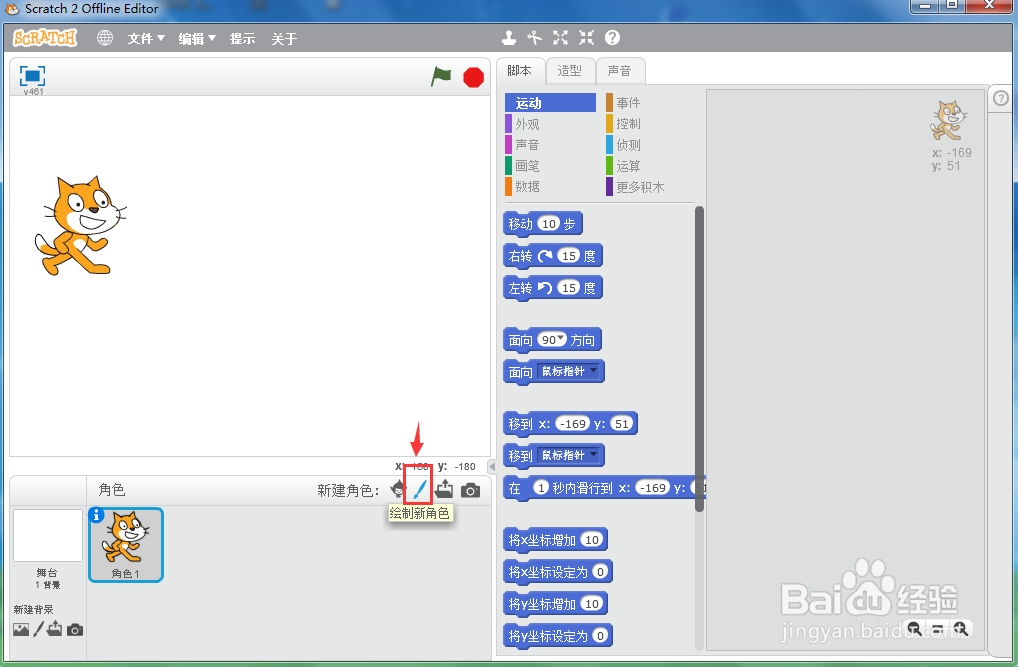Click the Scratch logo
1018x667 pixels.
click(45, 38)
